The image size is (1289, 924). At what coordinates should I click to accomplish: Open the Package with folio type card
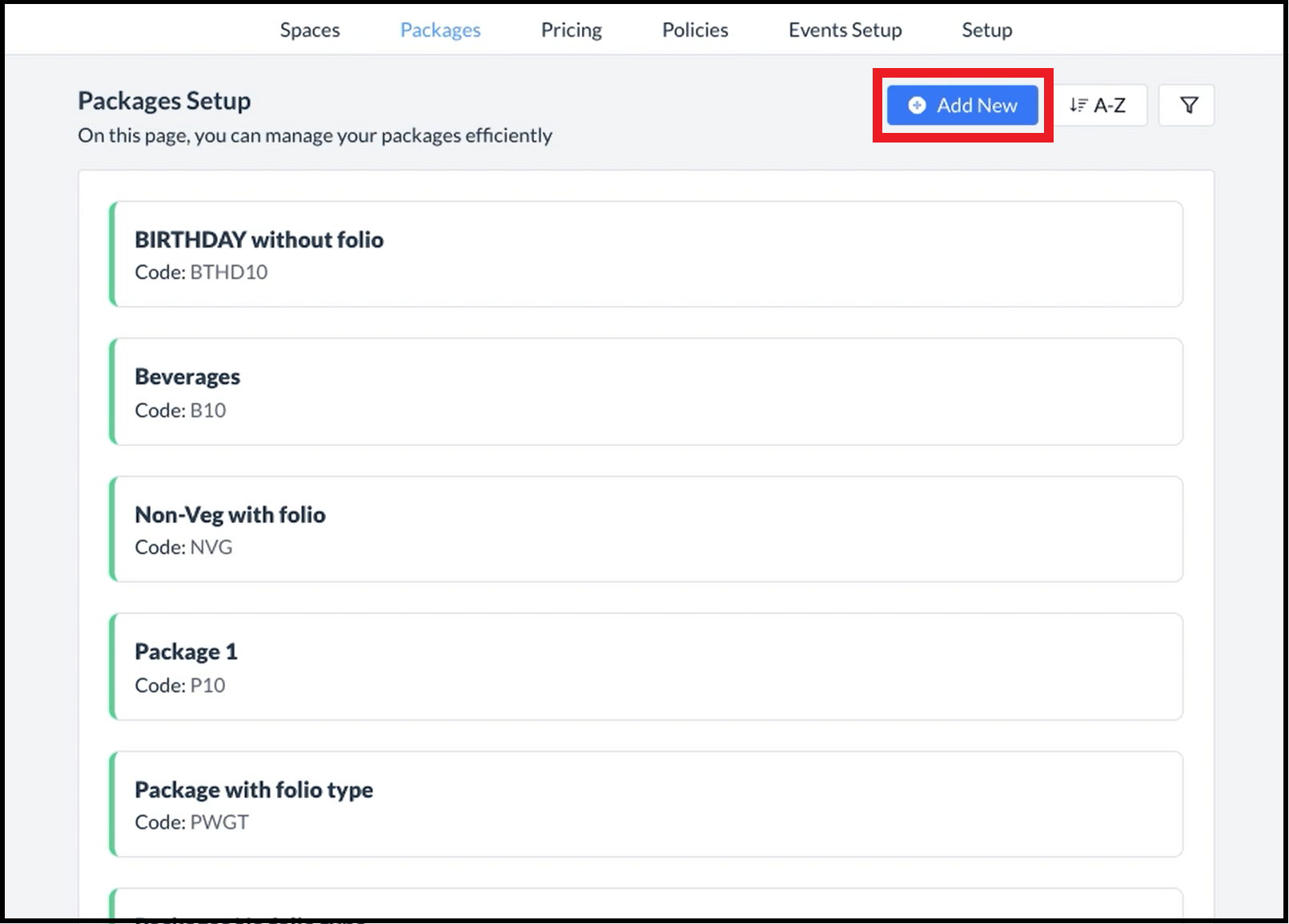coord(645,804)
